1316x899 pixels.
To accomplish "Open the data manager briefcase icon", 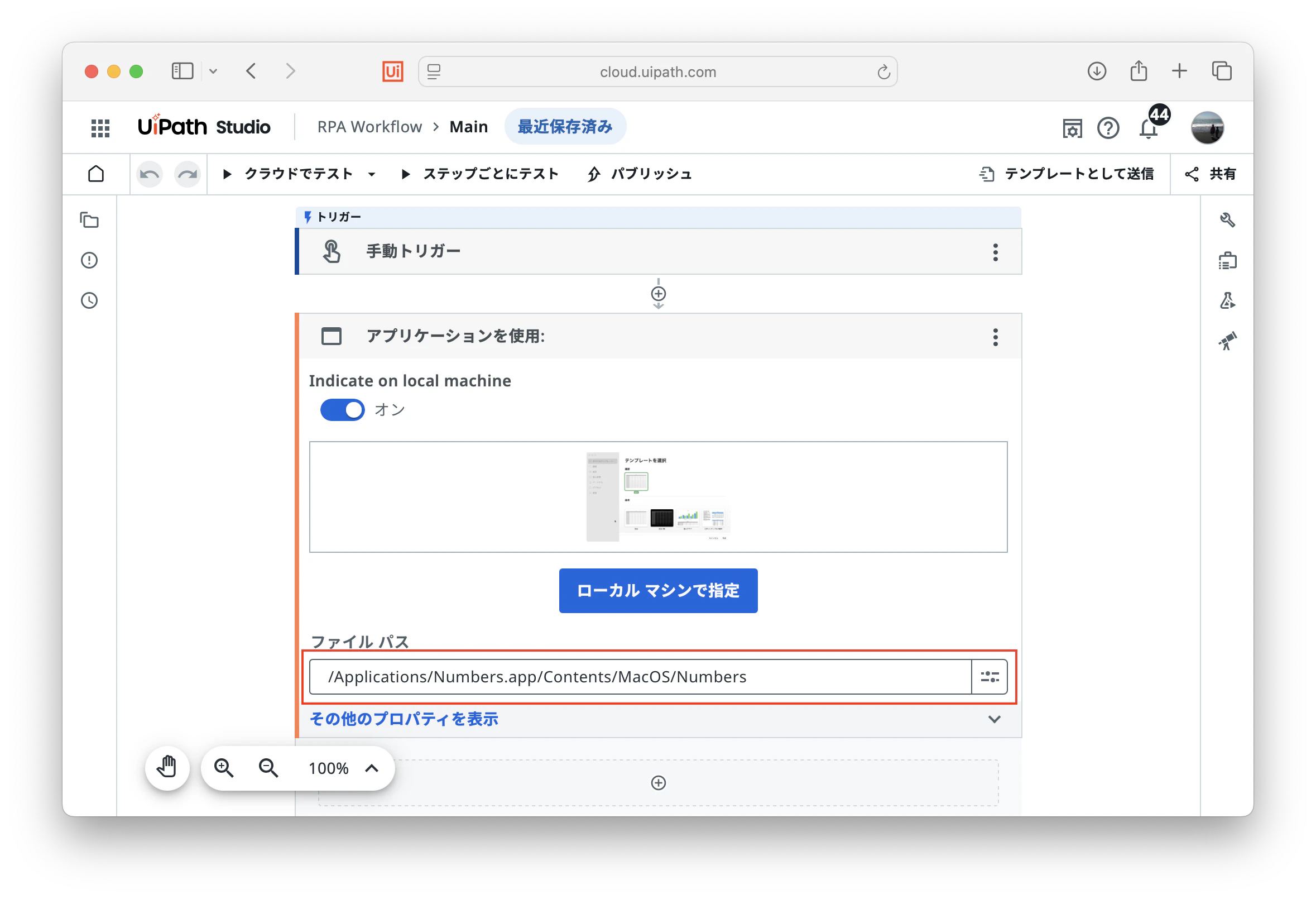I will [x=1227, y=261].
